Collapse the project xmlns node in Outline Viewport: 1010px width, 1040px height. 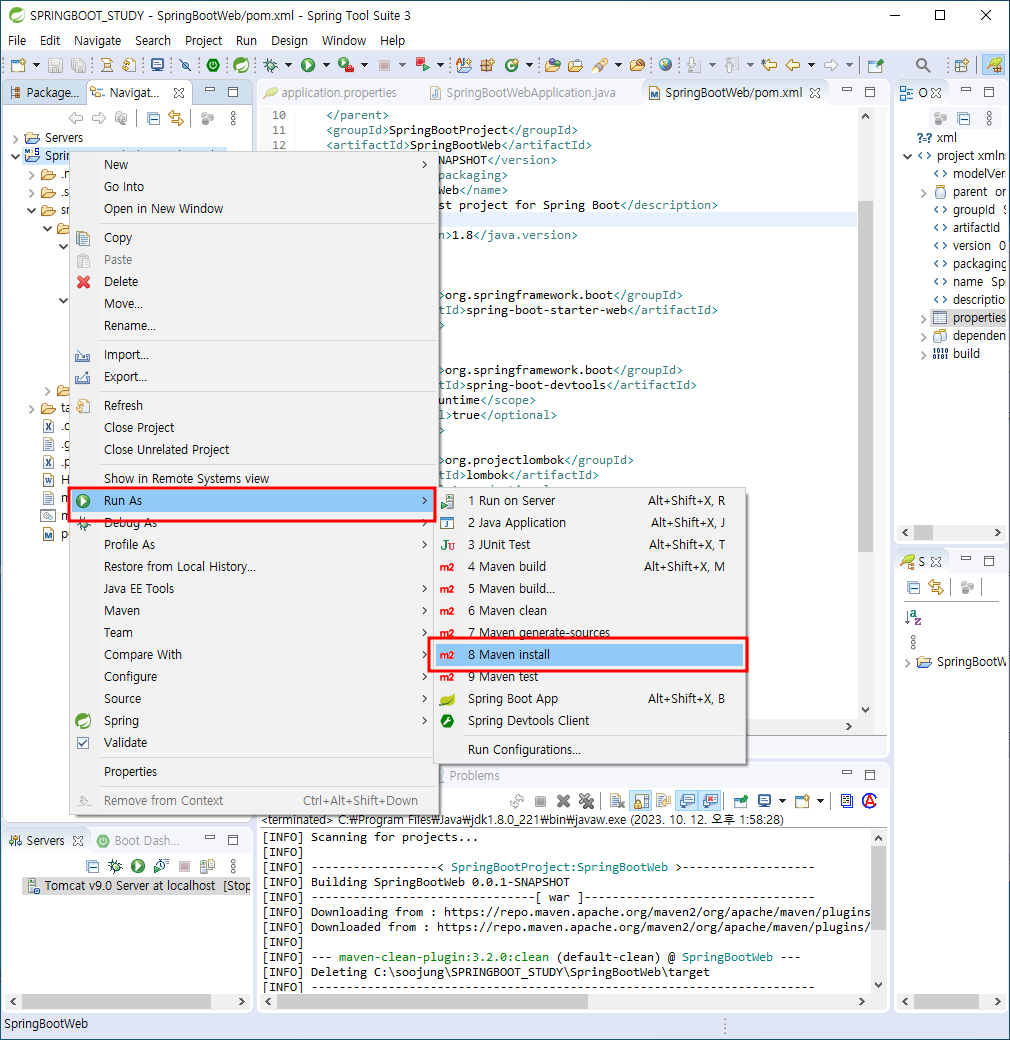[908, 157]
